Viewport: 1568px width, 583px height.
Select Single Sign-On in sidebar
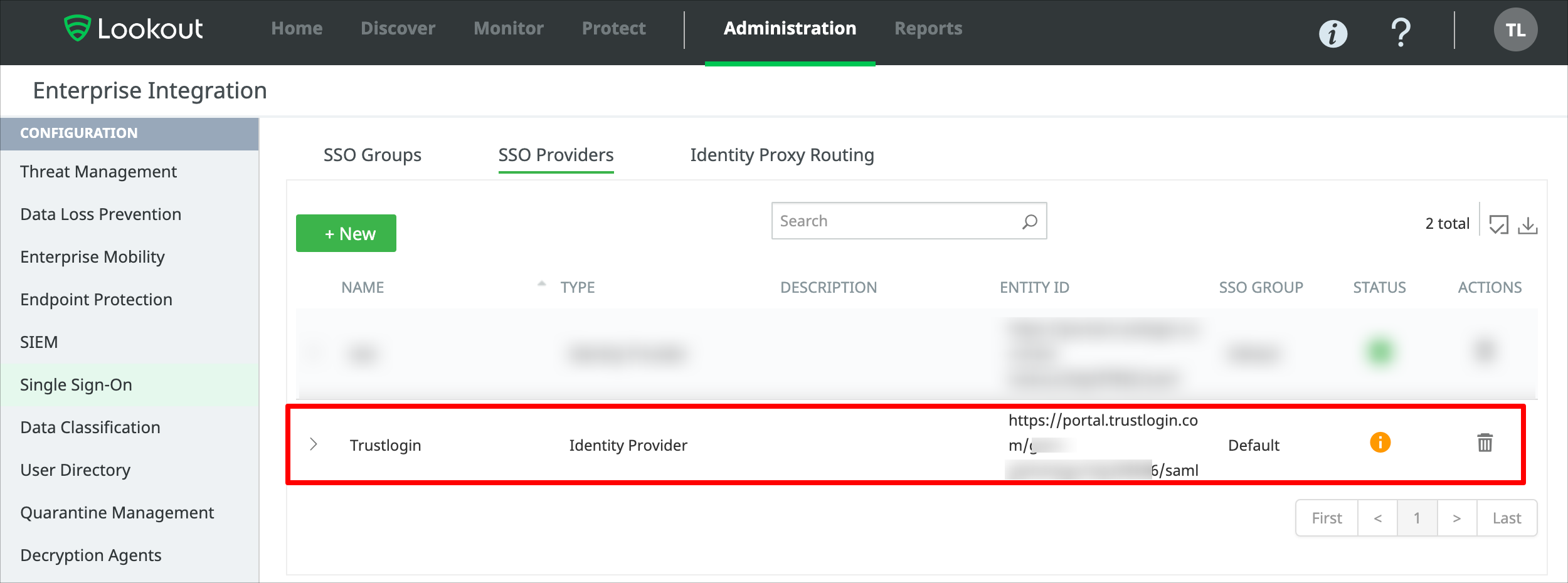(x=130, y=385)
